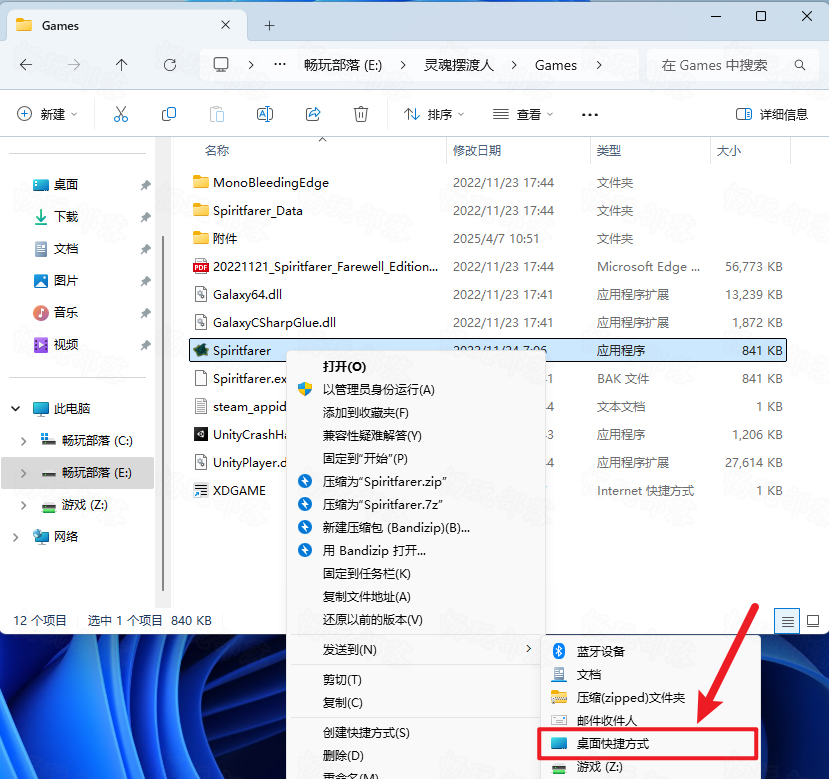
Task: Go forward with the right arrow
Action: click(x=74, y=65)
